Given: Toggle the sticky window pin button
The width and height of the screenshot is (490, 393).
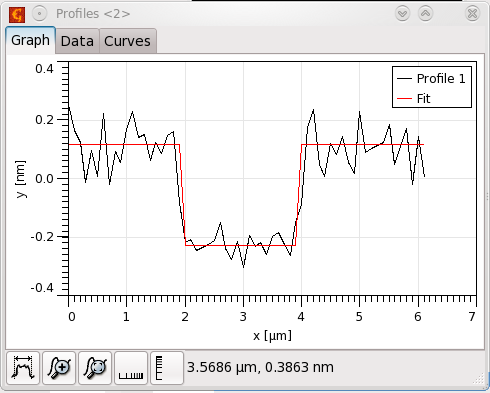Looking at the screenshot, I should click(40, 14).
